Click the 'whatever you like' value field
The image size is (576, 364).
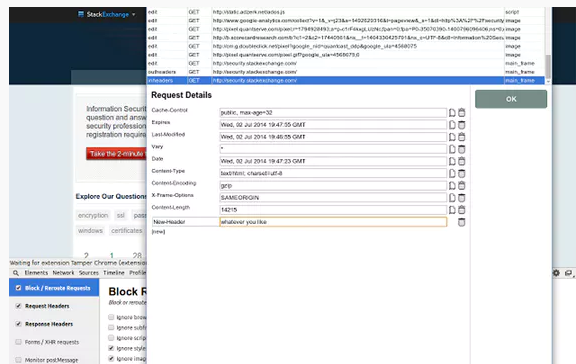(x=333, y=222)
